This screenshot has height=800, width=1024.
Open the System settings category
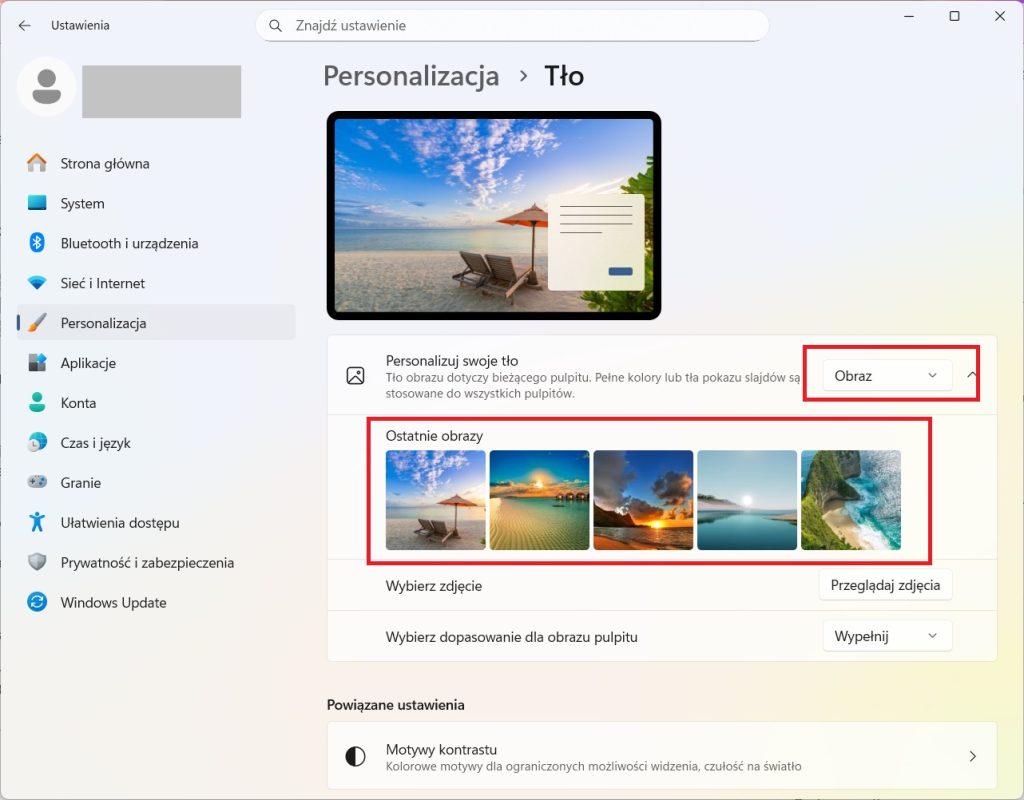pos(82,203)
